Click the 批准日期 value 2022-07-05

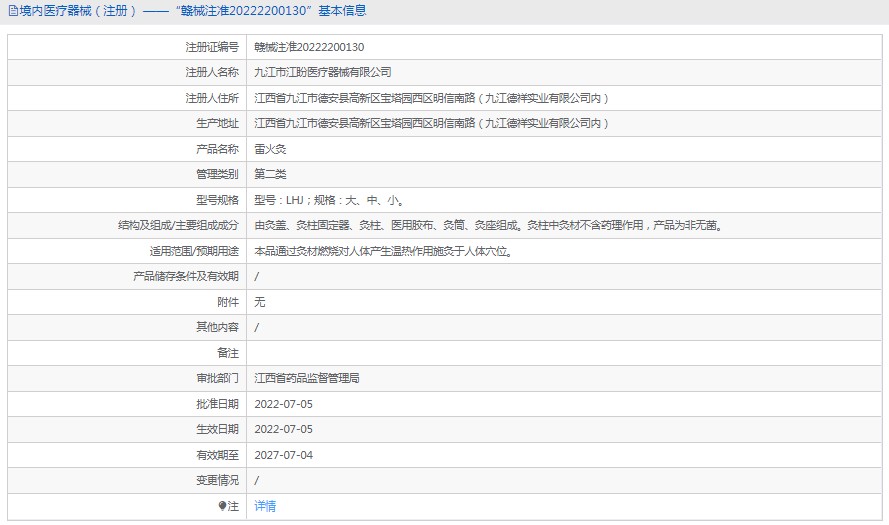click(283, 404)
